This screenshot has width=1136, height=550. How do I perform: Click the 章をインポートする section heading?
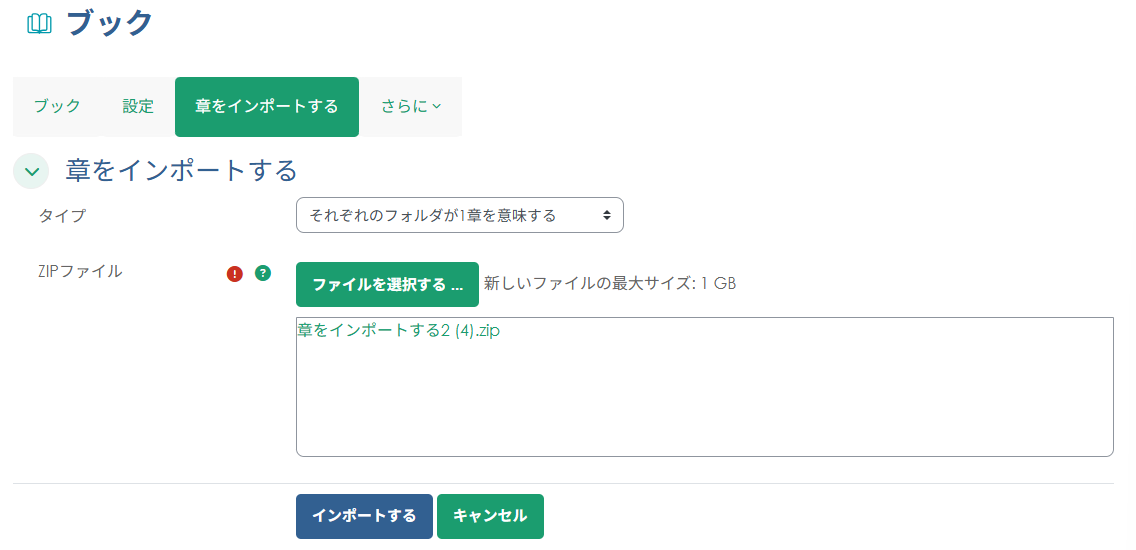tap(181, 171)
